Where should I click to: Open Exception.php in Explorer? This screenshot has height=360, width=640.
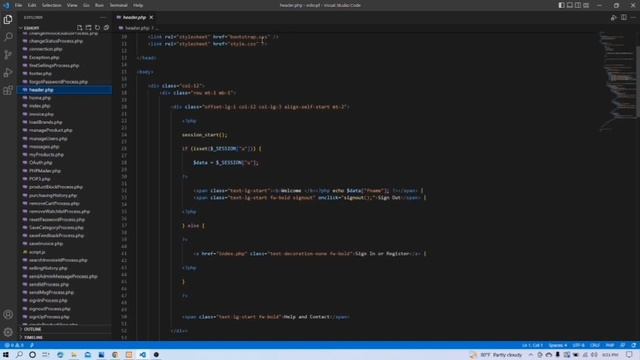44,57
